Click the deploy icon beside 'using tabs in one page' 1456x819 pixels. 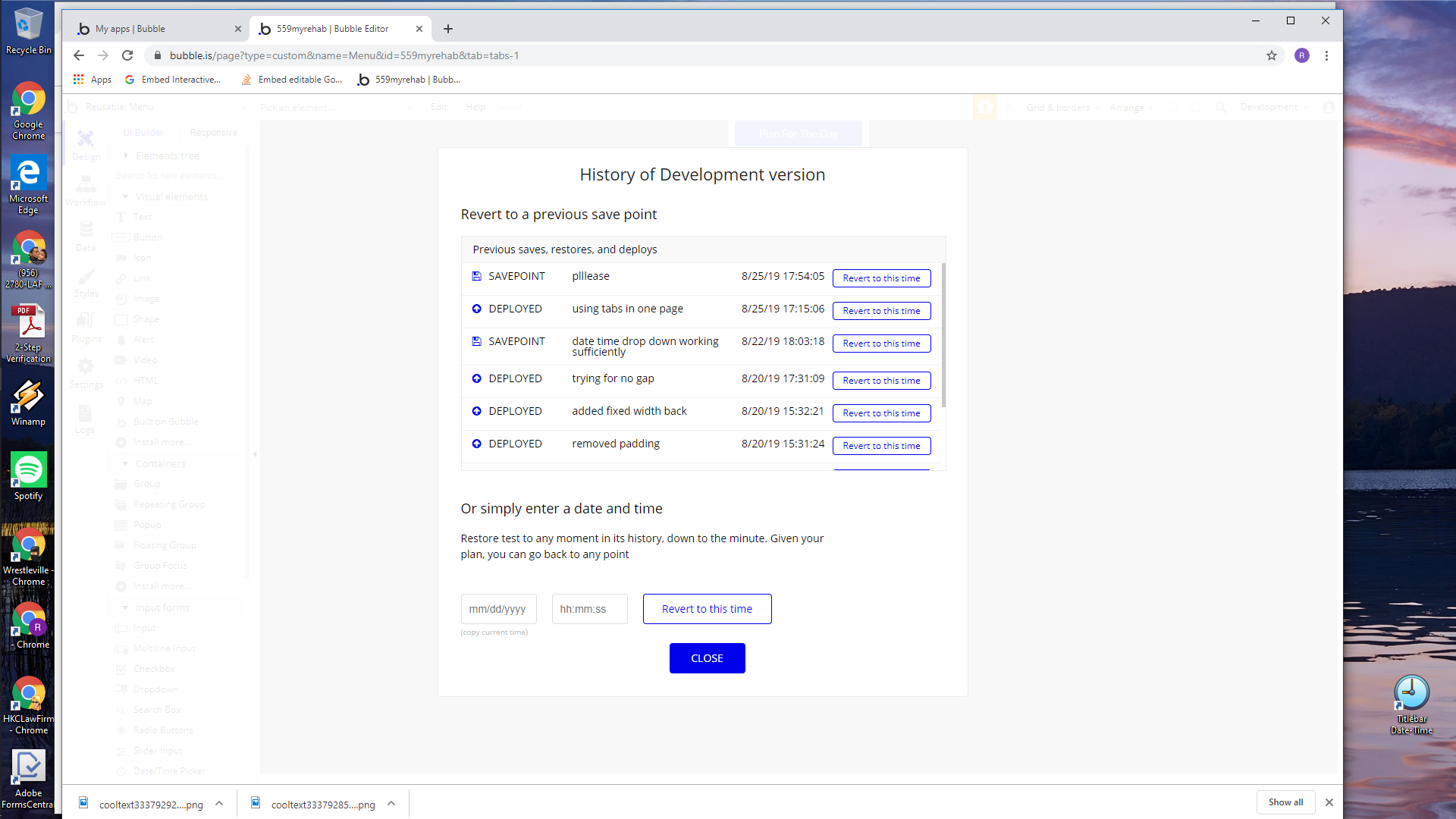pyautogui.click(x=476, y=309)
